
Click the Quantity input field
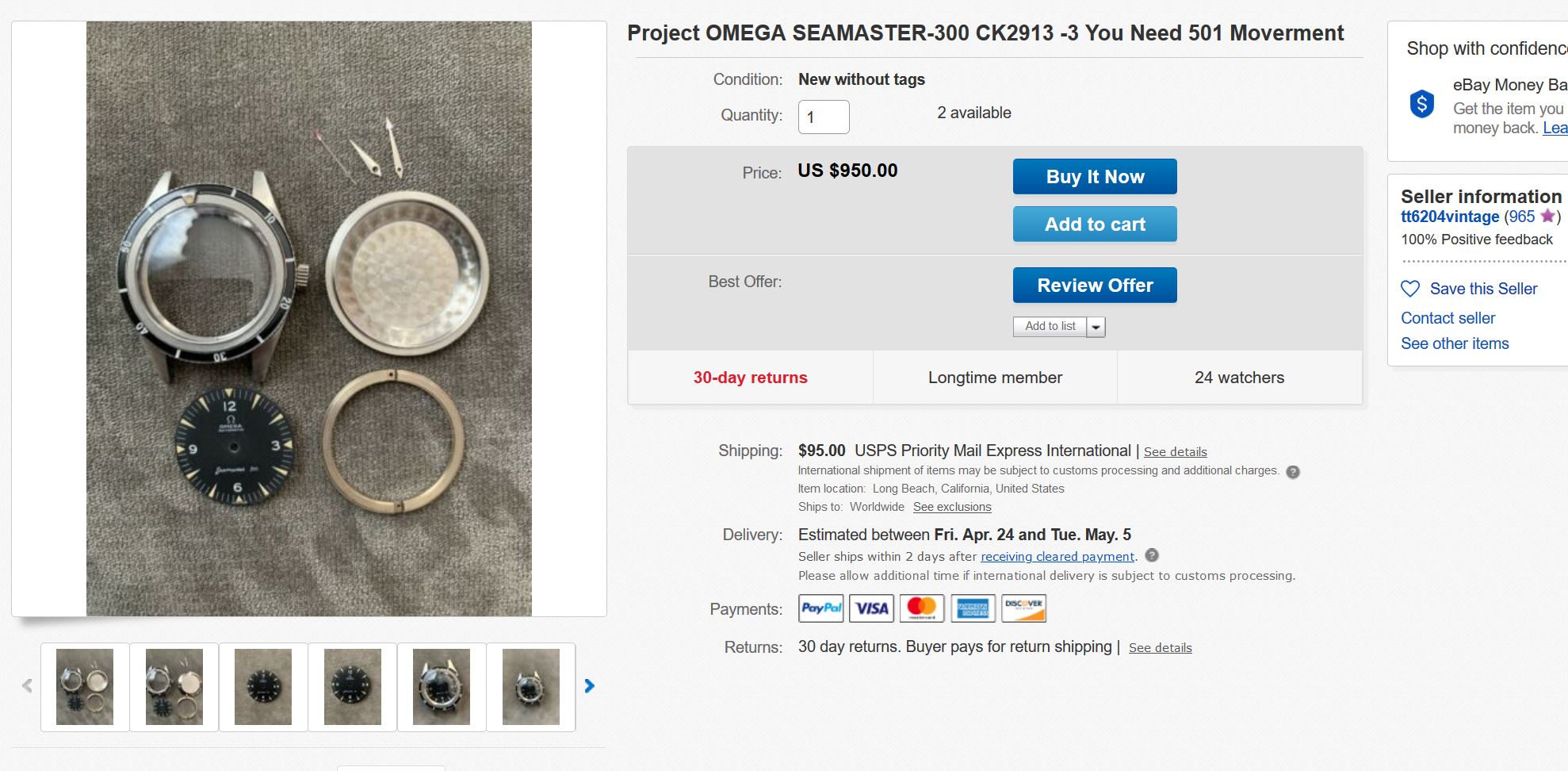823,117
